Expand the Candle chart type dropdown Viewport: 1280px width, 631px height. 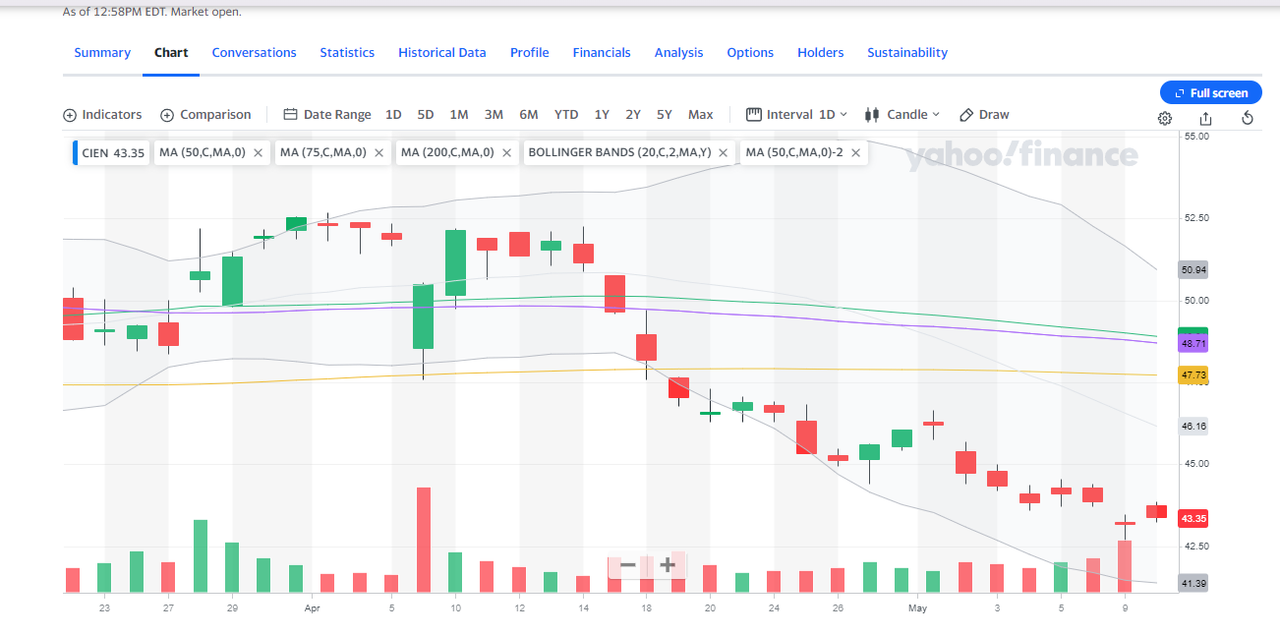(903, 115)
